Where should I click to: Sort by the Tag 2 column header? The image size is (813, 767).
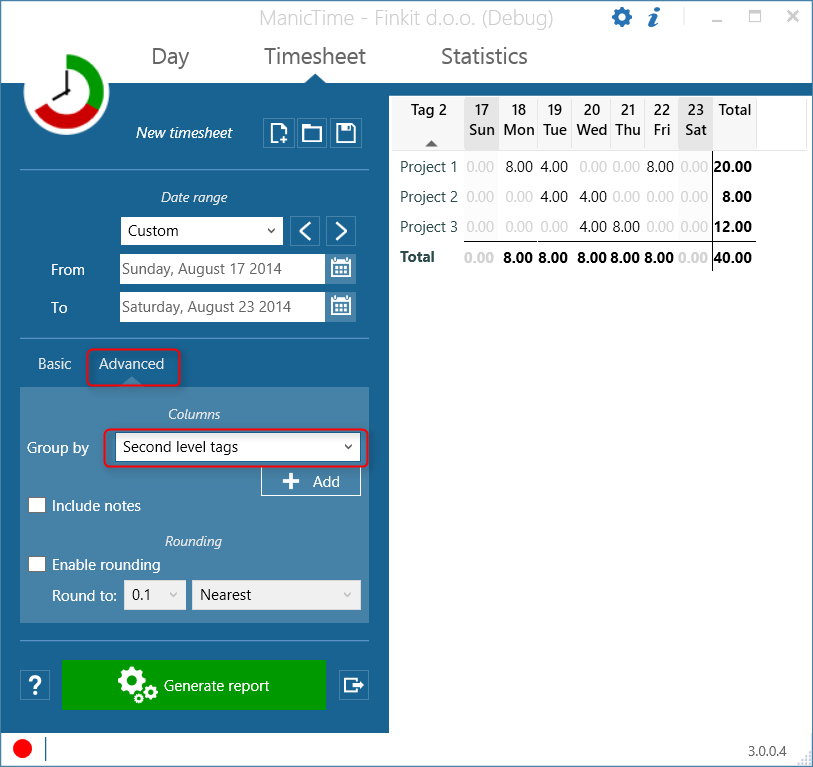[x=428, y=123]
